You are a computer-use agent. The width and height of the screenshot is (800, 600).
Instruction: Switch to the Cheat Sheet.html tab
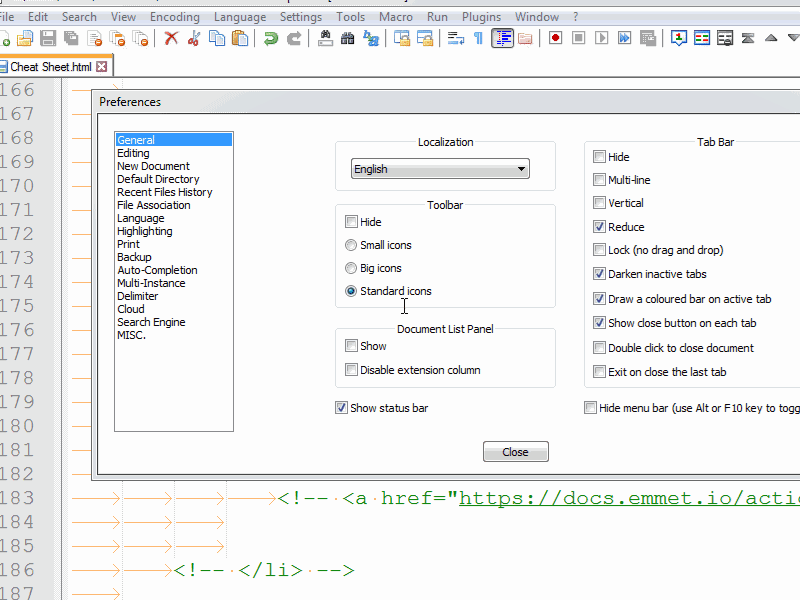pyautogui.click(x=50, y=67)
